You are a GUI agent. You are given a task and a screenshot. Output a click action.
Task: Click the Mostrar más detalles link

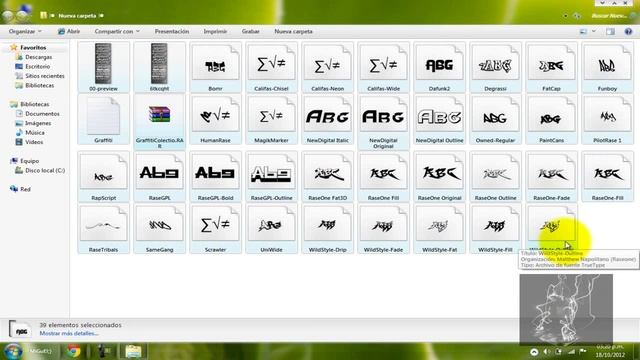[x=69, y=333]
